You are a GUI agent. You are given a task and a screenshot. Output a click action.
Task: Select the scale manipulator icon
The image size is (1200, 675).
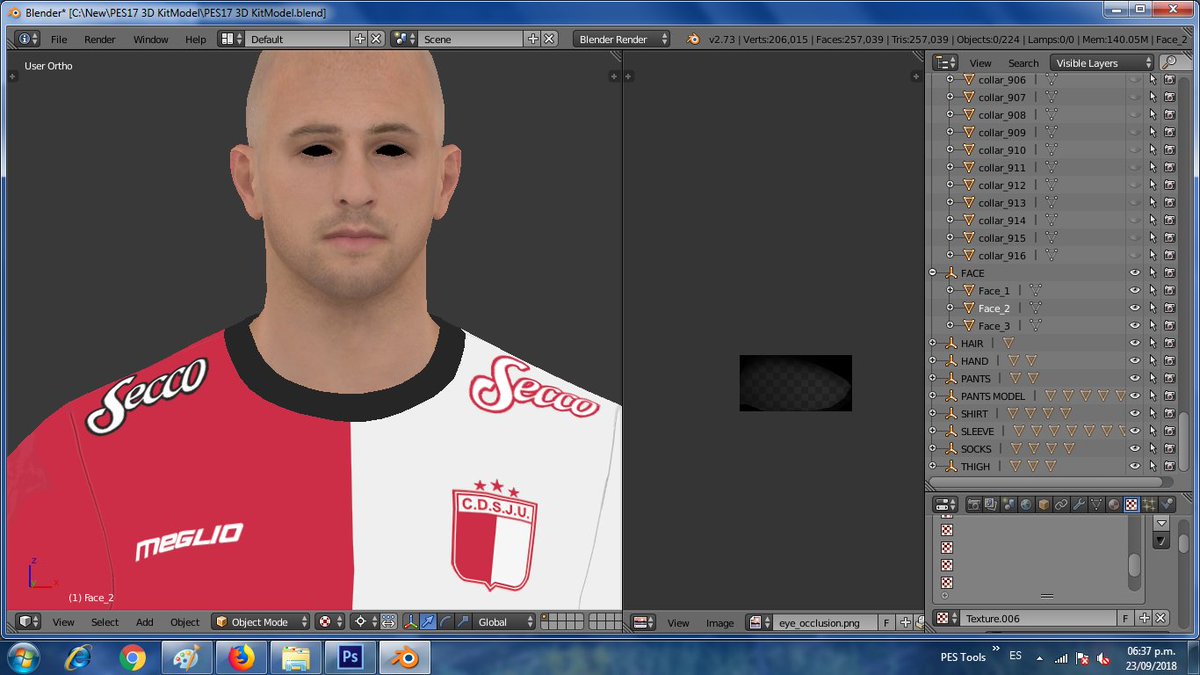(x=463, y=622)
